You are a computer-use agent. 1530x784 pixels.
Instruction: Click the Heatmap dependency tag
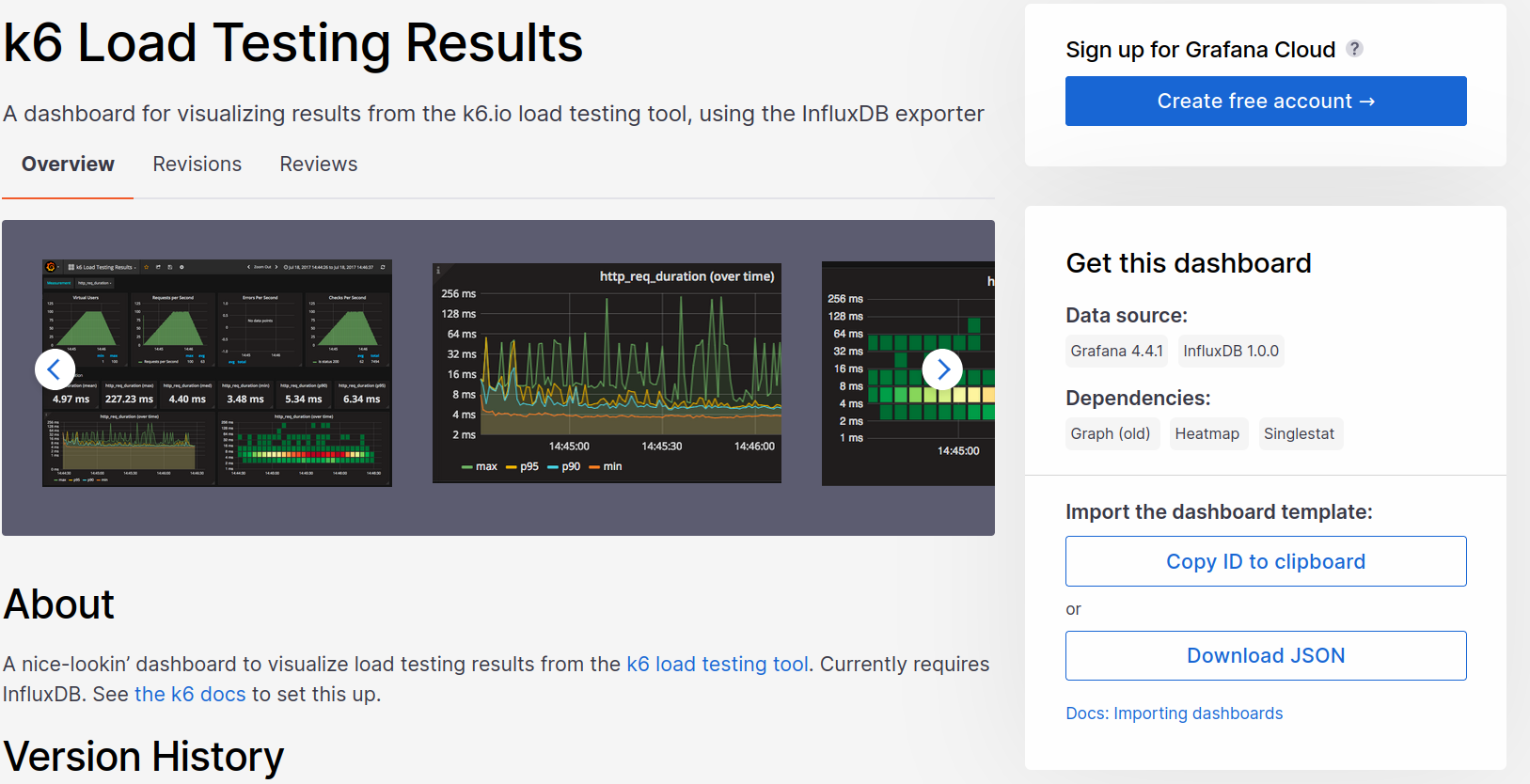point(1207,434)
